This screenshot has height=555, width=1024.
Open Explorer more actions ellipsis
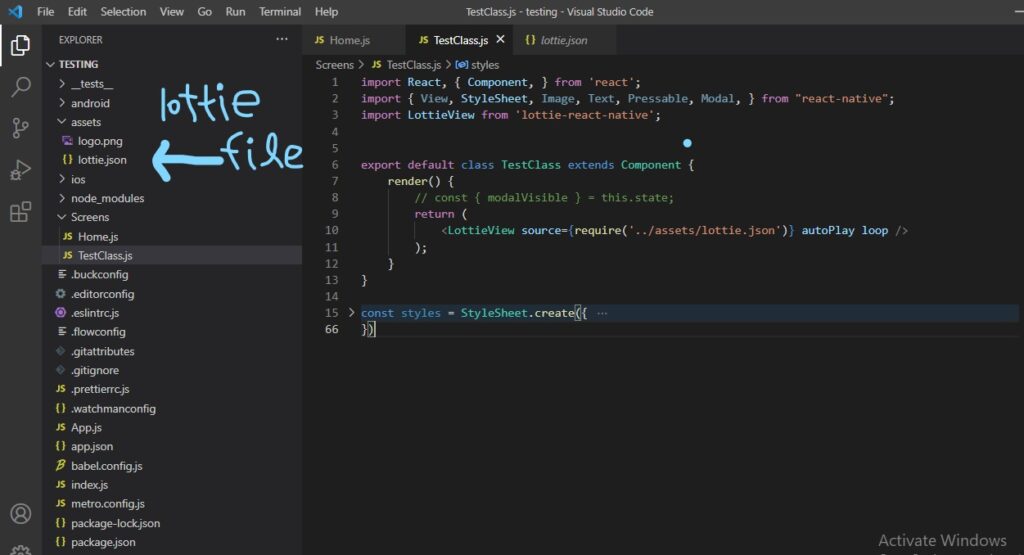click(281, 39)
